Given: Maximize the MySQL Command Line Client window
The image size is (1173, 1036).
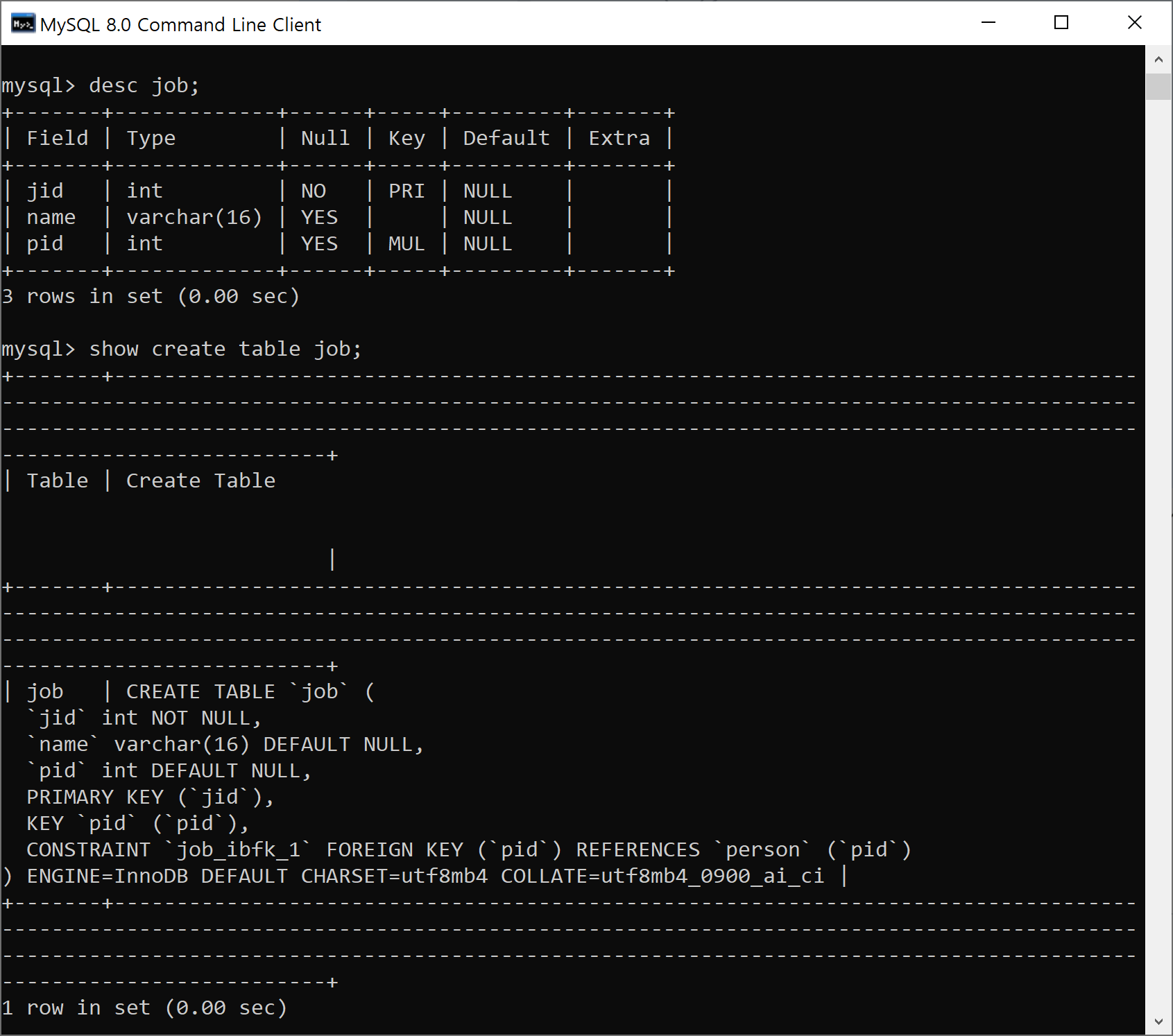Looking at the screenshot, I should 1061,23.
